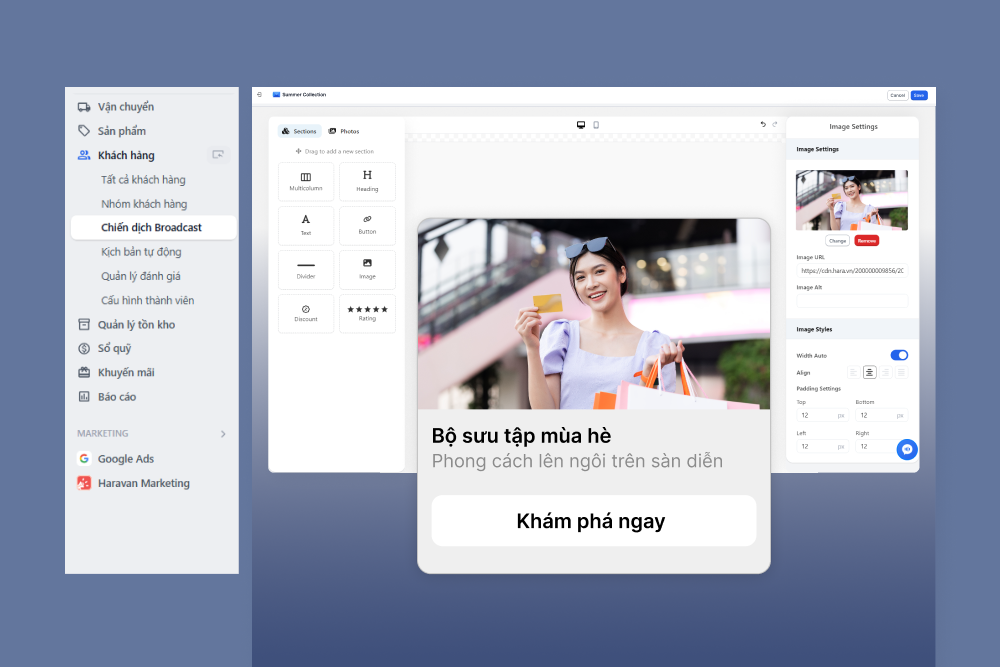Viewport: 1000px width, 667px height.
Task: Collapse the Khách hàng menu group
Action: (x=126, y=155)
